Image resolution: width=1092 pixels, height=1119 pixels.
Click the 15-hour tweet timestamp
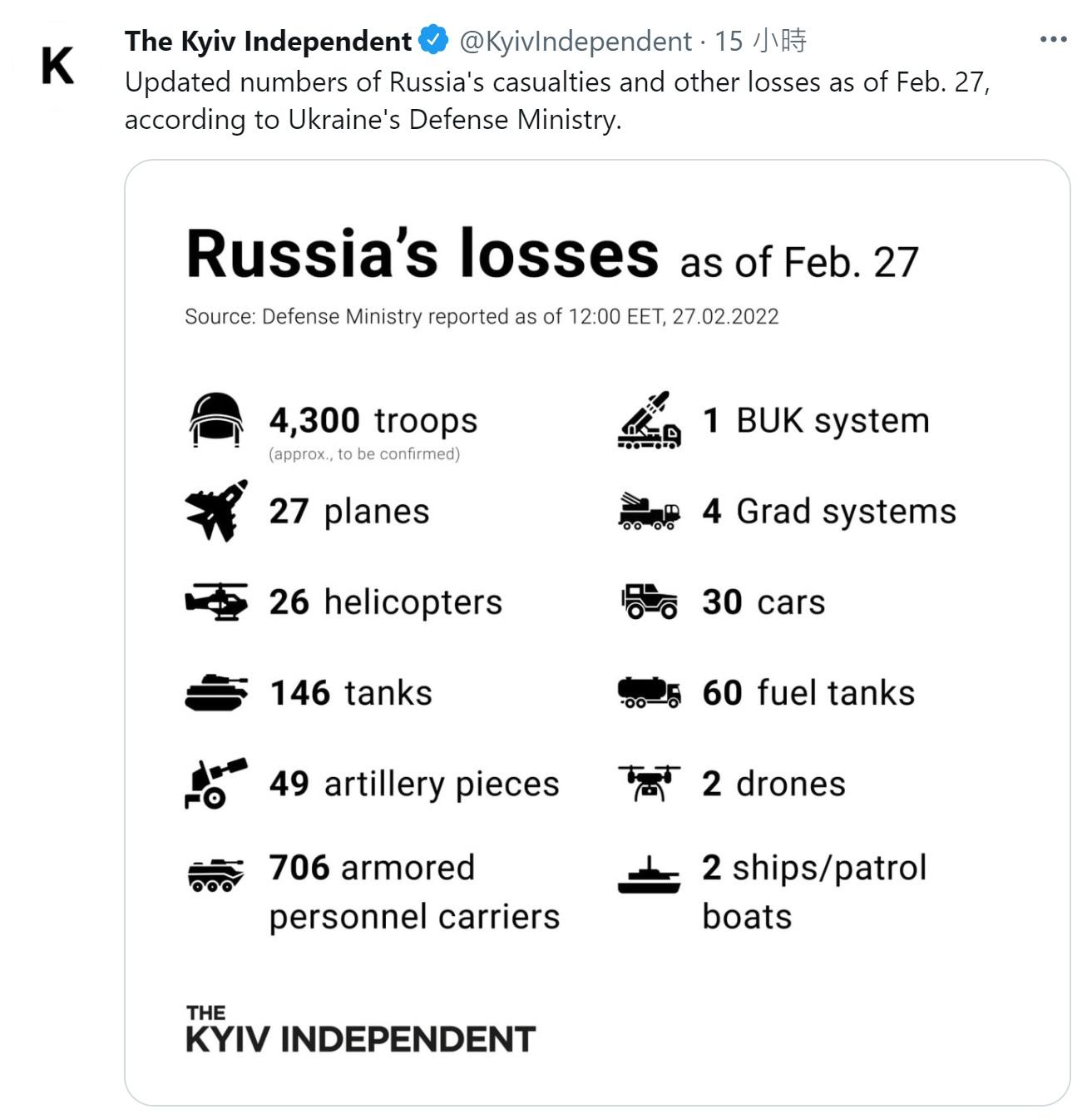pyautogui.click(x=761, y=41)
